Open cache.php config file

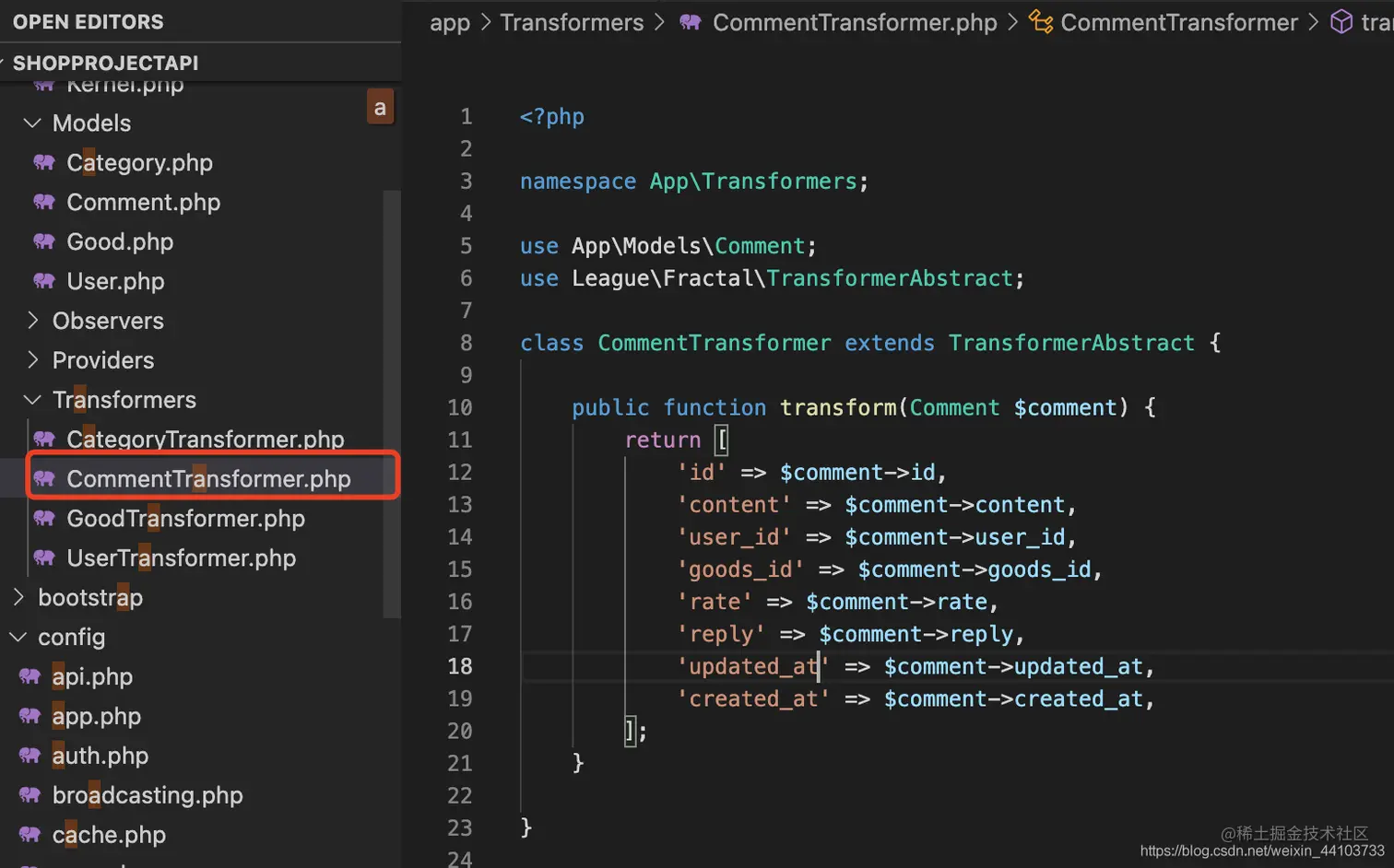109,836
